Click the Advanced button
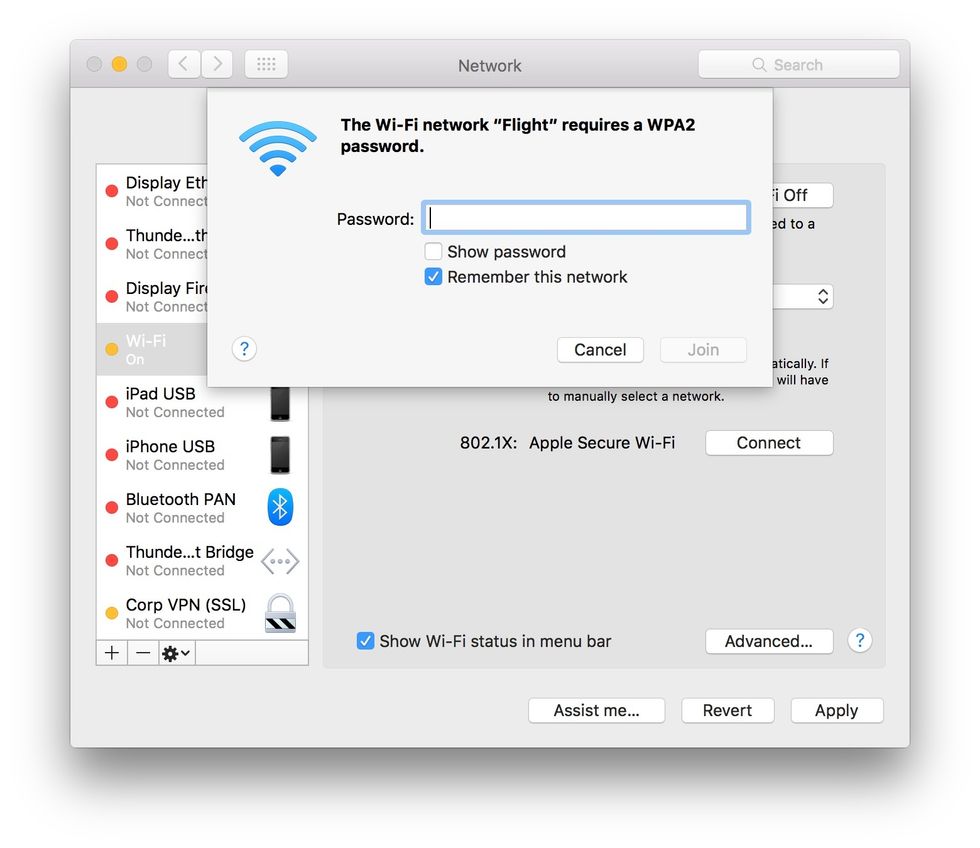The image size is (980, 848). (769, 641)
